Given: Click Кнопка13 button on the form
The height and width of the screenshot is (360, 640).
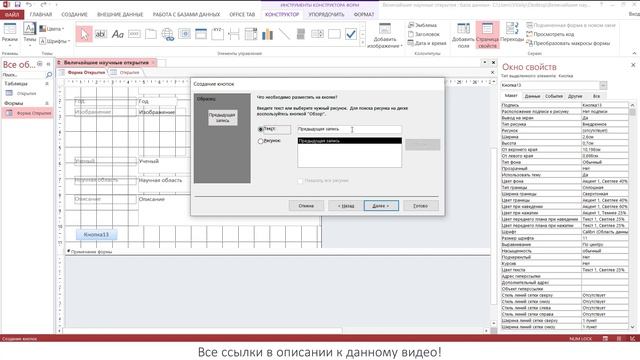Looking at the screenshot, I should [x=96, y=235].
